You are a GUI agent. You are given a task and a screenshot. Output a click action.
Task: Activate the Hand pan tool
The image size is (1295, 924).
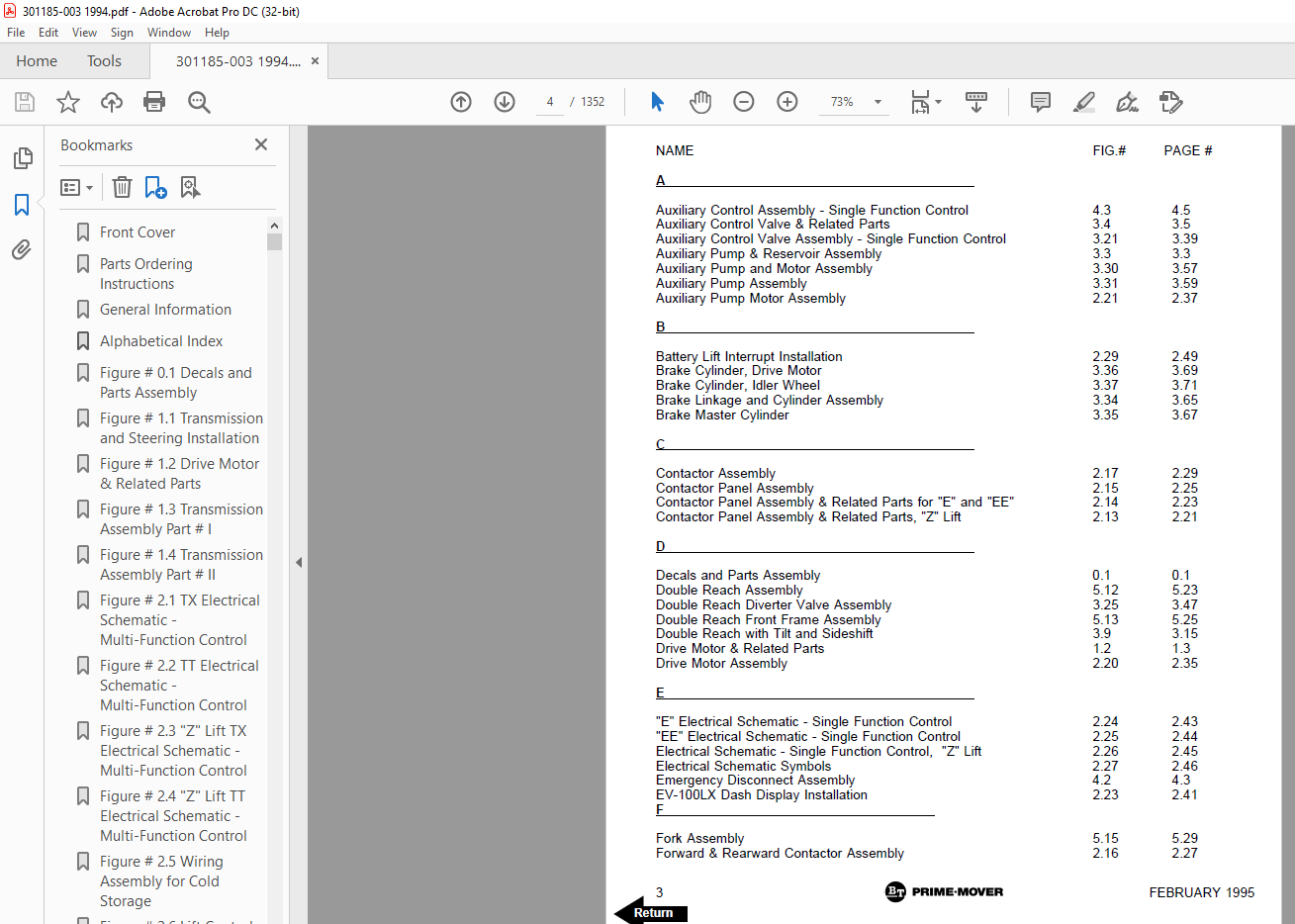click(x=700, y=102)
